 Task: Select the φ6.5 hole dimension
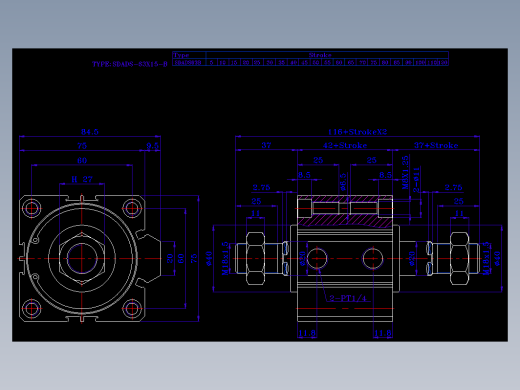coord(343,182)
